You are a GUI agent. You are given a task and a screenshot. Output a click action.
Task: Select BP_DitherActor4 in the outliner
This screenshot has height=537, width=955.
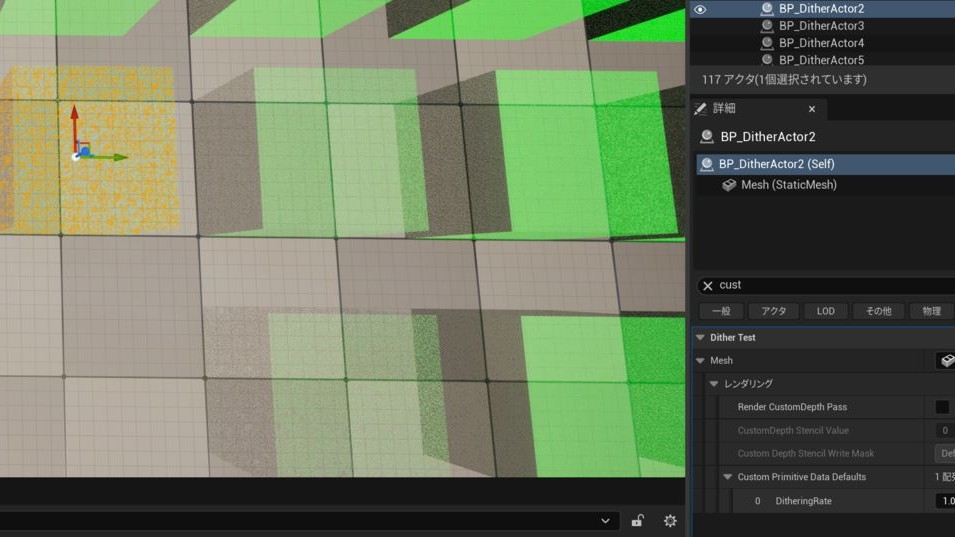tap(822, 43)
